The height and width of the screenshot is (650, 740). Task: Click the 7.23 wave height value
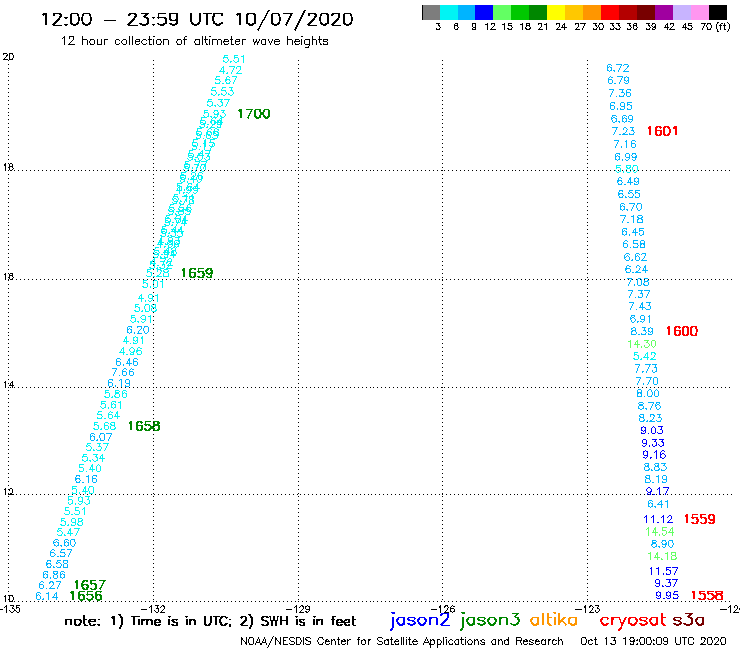(623, 131)
